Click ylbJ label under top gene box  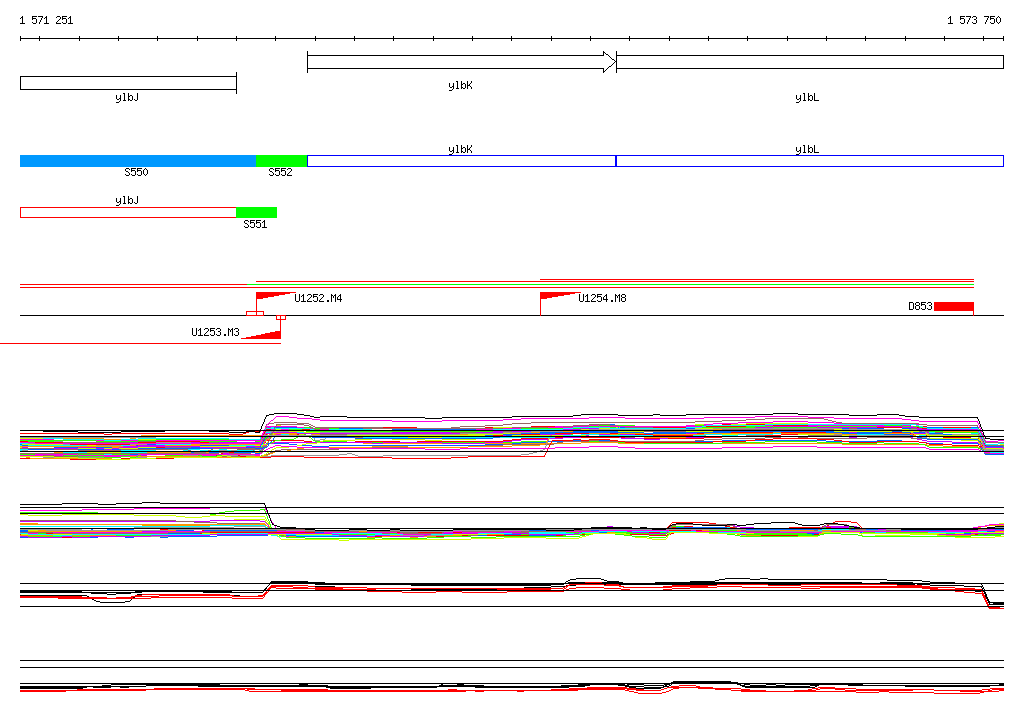pos(127,97)
